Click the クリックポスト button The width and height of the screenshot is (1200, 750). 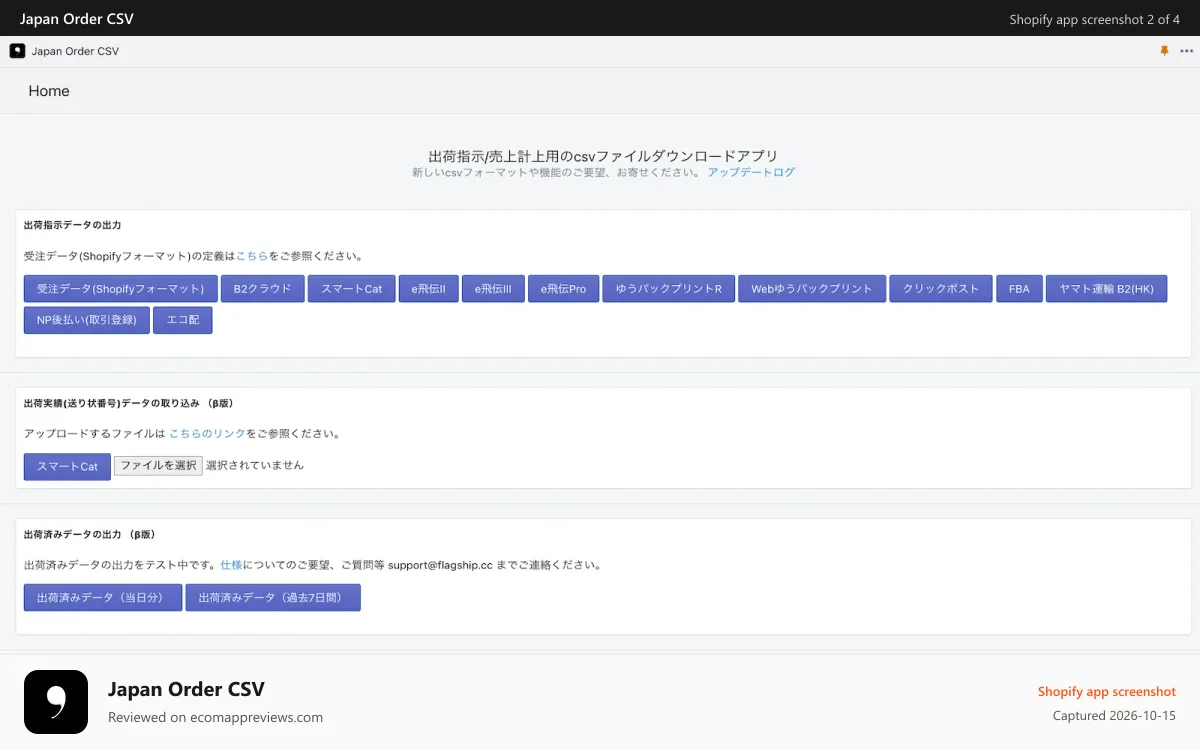[941, 289]
